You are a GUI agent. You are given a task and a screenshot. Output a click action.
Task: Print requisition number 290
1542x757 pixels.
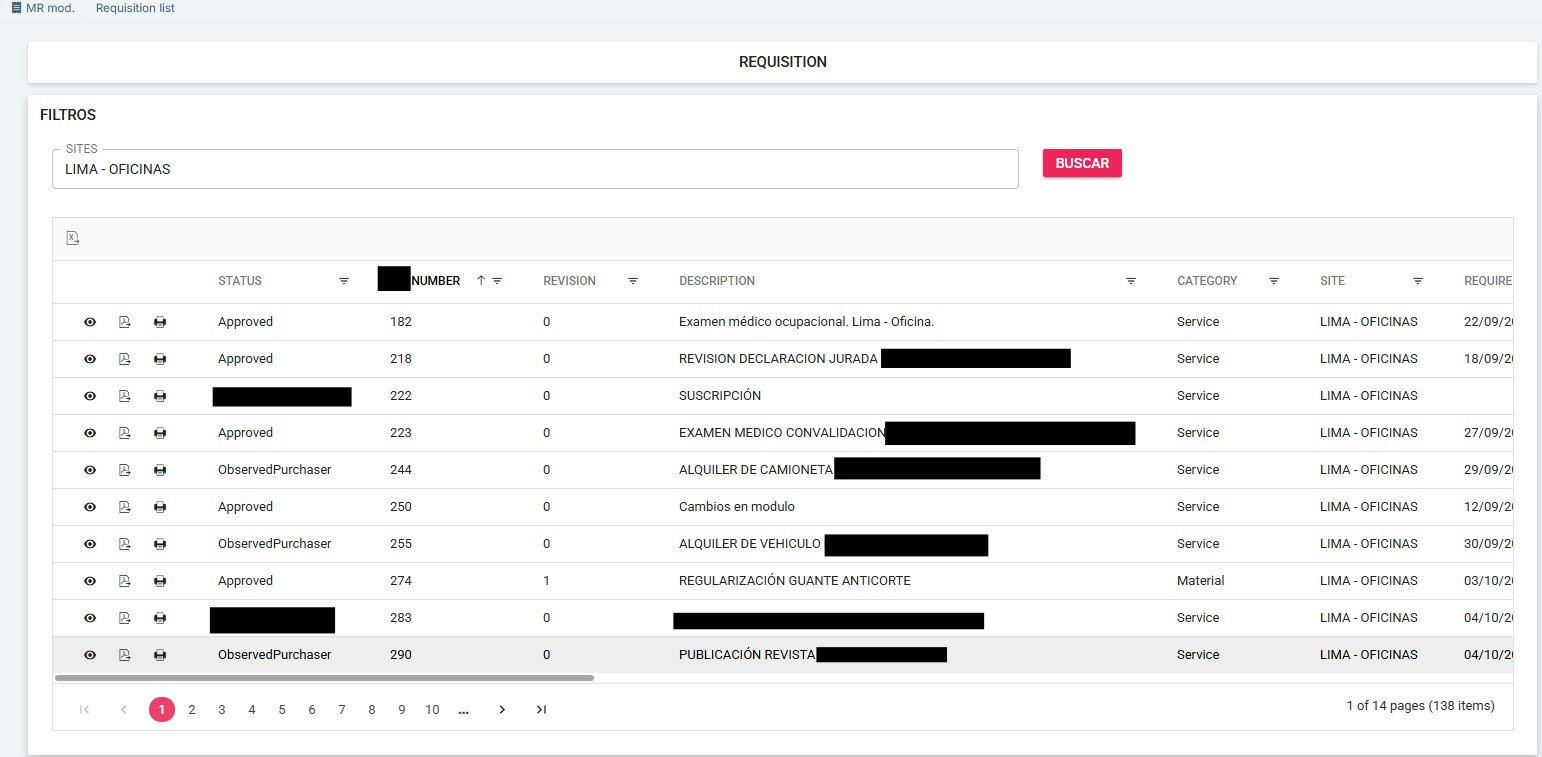[x=160, y=655]
